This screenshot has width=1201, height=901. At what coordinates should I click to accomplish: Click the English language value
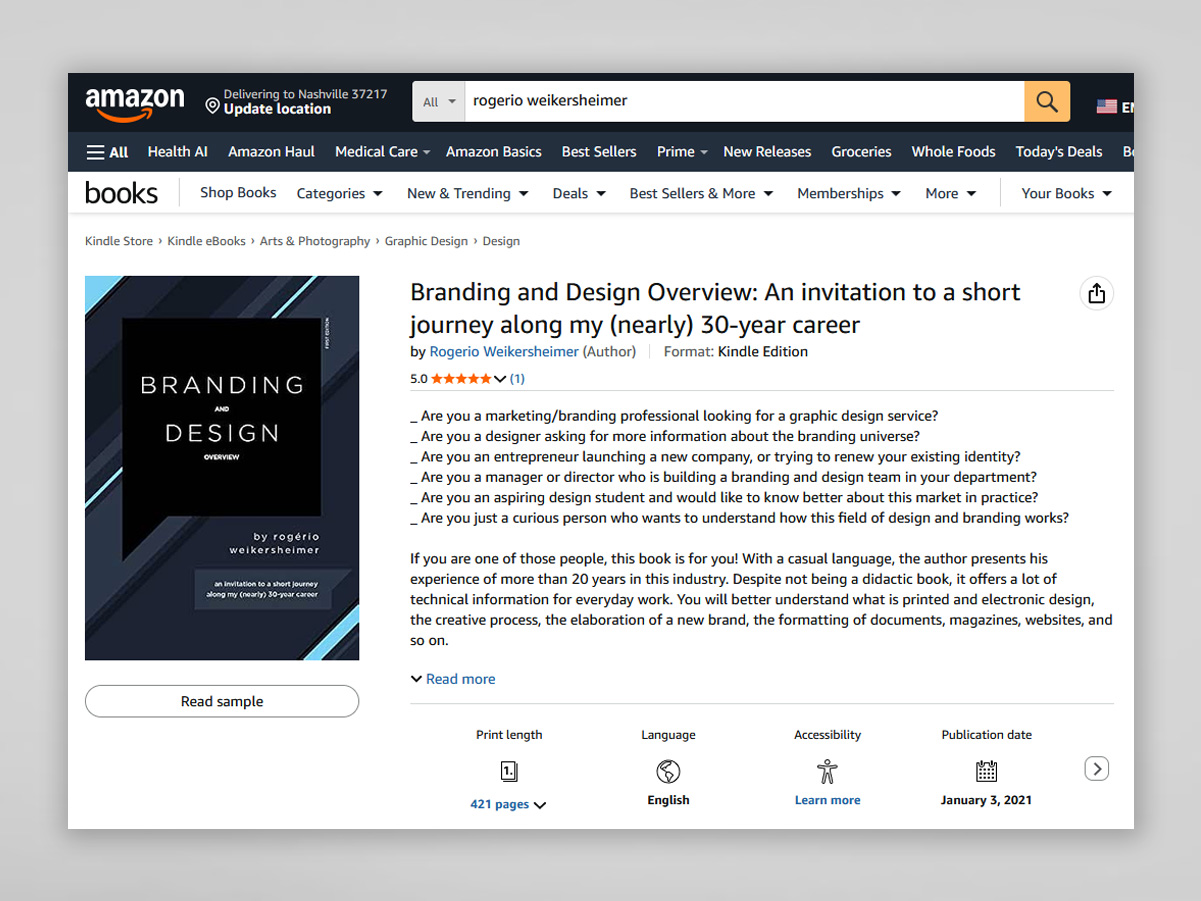[x=668, y=800]
